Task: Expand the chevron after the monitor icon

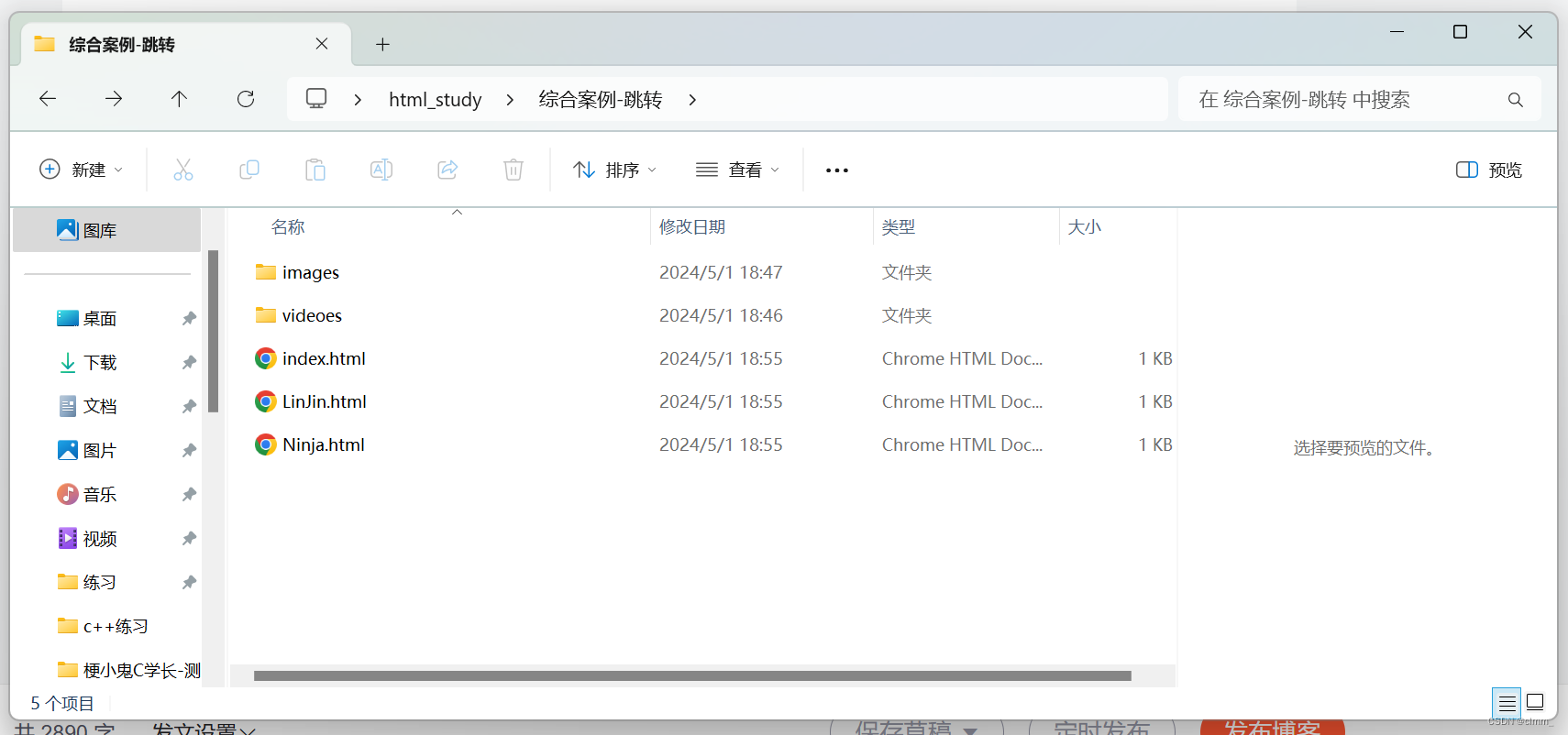Action: coord(359,100)
